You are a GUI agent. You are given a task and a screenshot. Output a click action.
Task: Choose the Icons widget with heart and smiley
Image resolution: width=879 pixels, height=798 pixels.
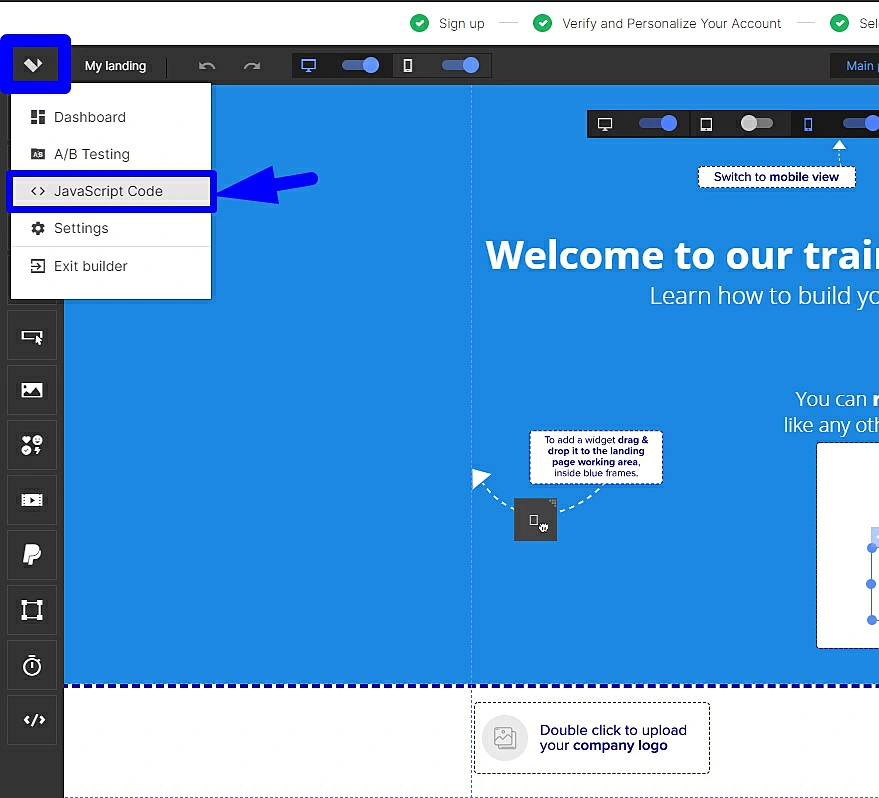click(x=32, y=445)
